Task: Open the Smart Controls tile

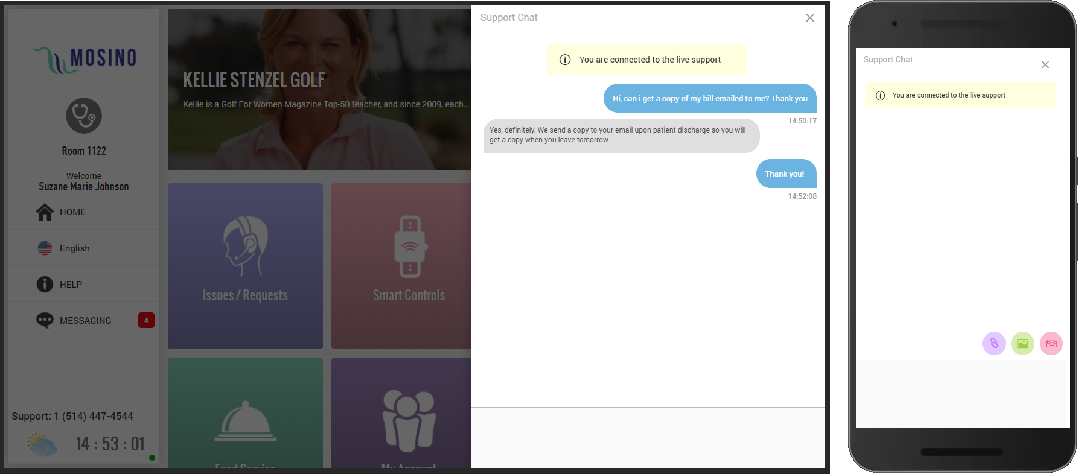Action: pos(400,265)
